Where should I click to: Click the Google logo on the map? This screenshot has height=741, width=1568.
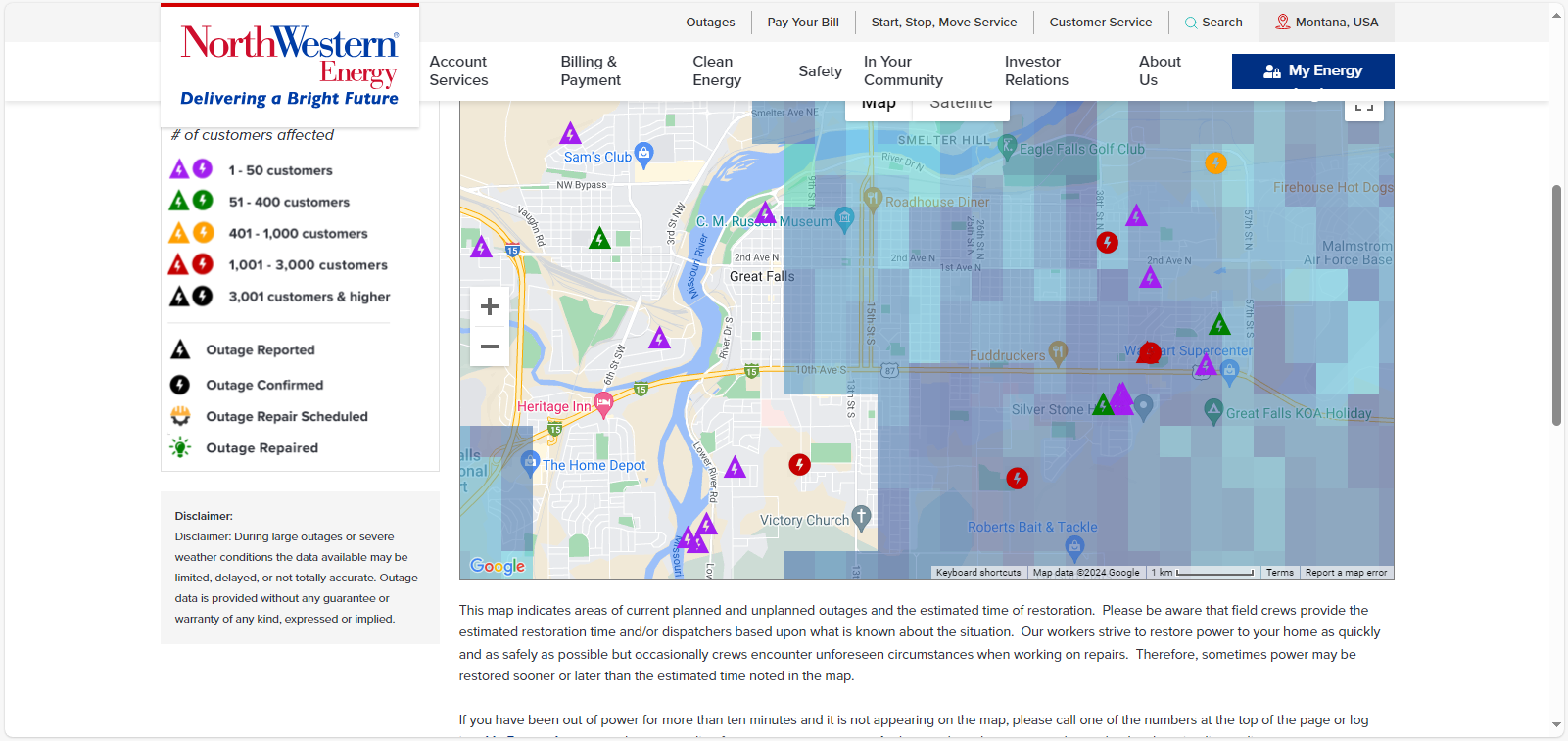coord(498,566)
